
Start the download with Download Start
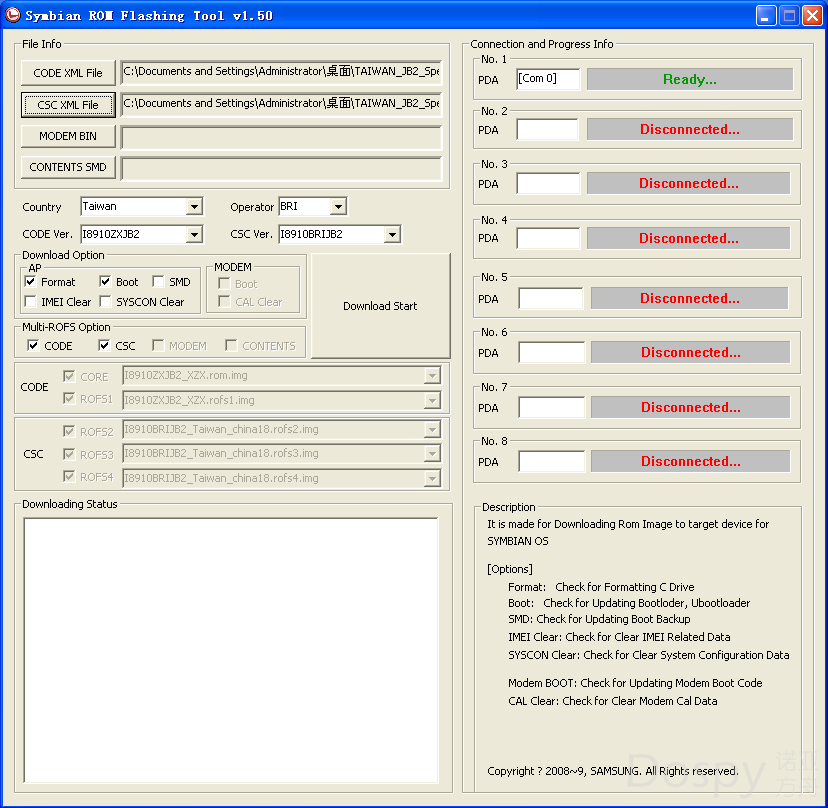click(380, 306)
